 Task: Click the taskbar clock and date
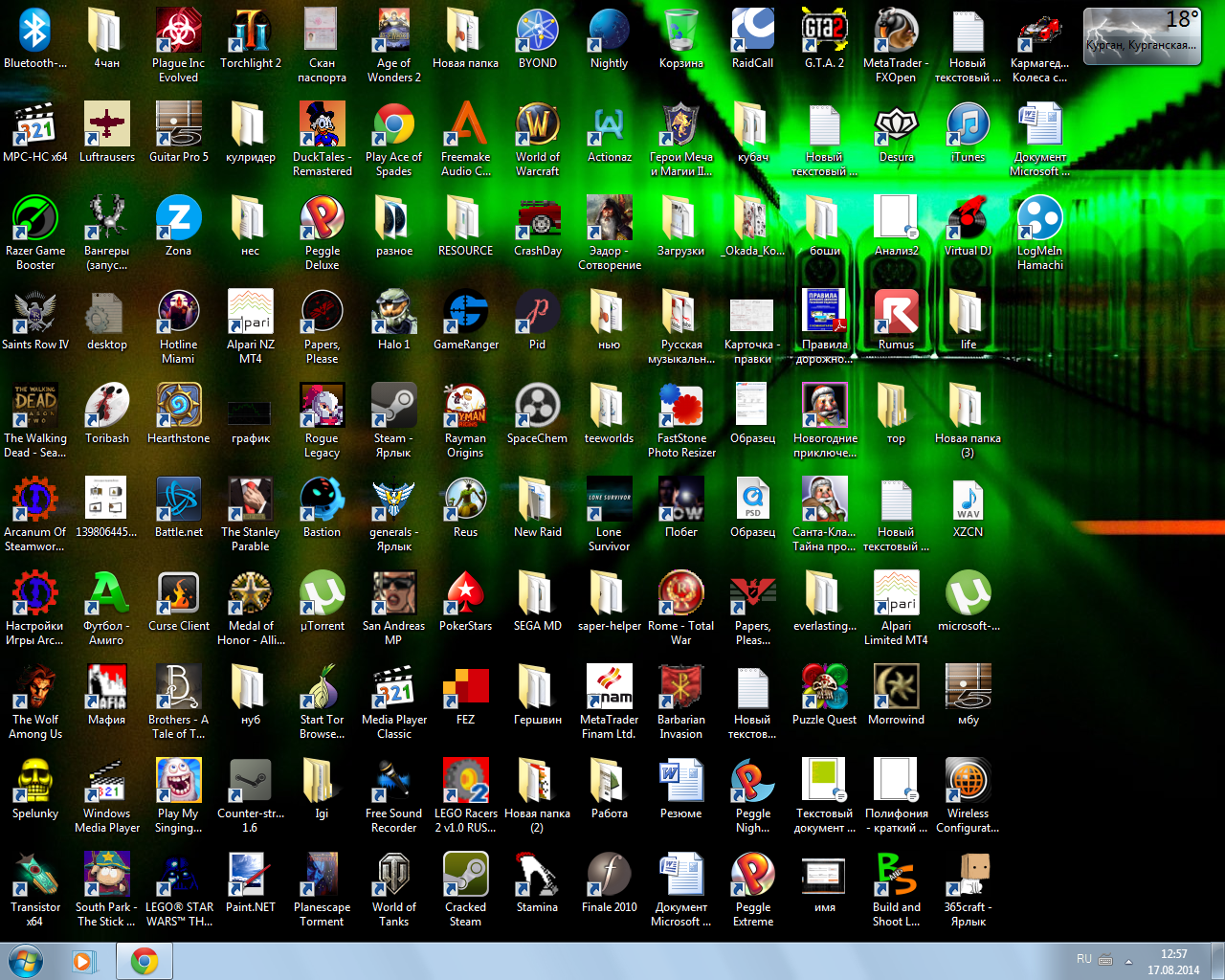point(1173,962)
